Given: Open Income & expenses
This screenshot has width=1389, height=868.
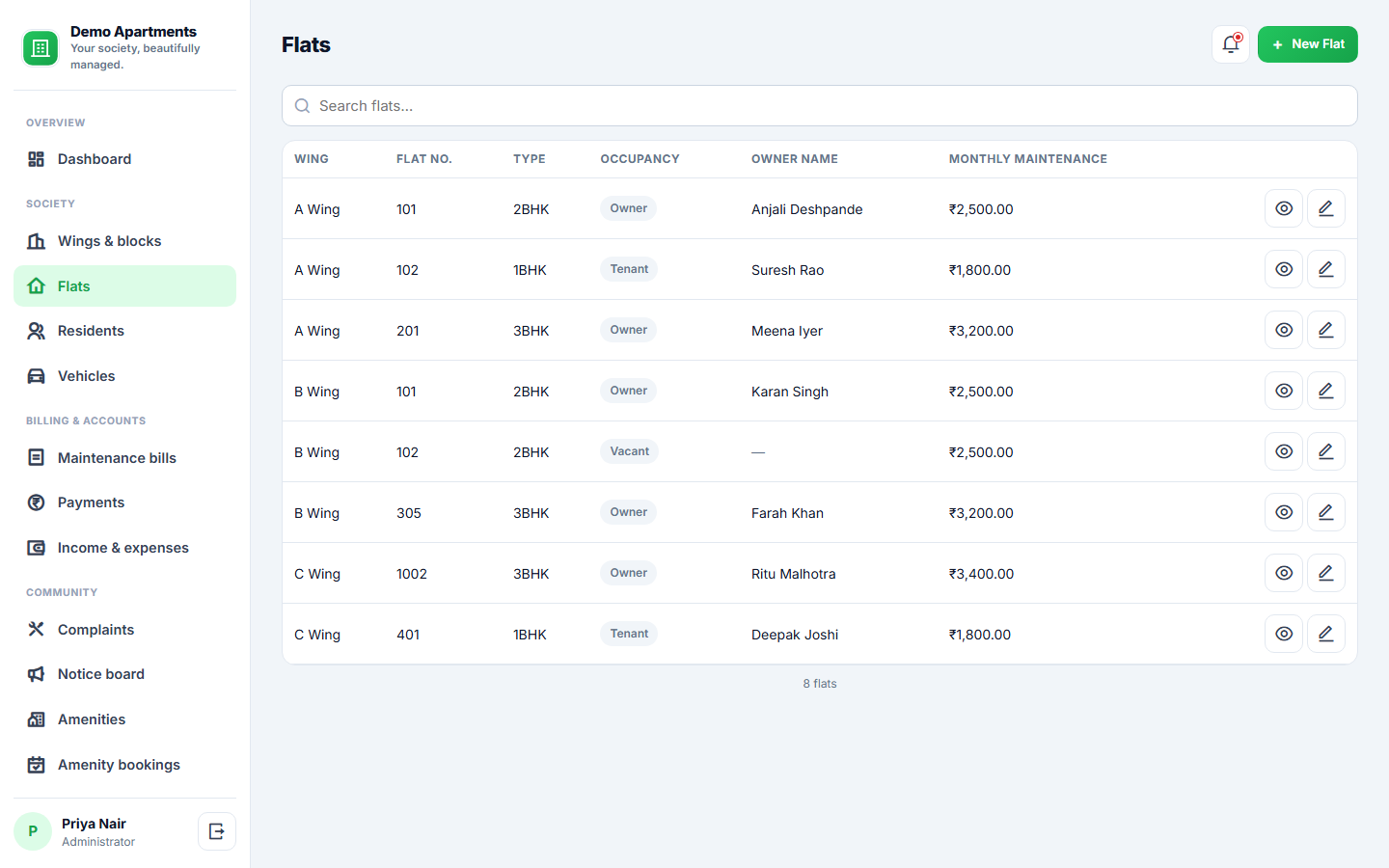Looking at the screenshot, I should pyautogui.click(x=124, y=548).
